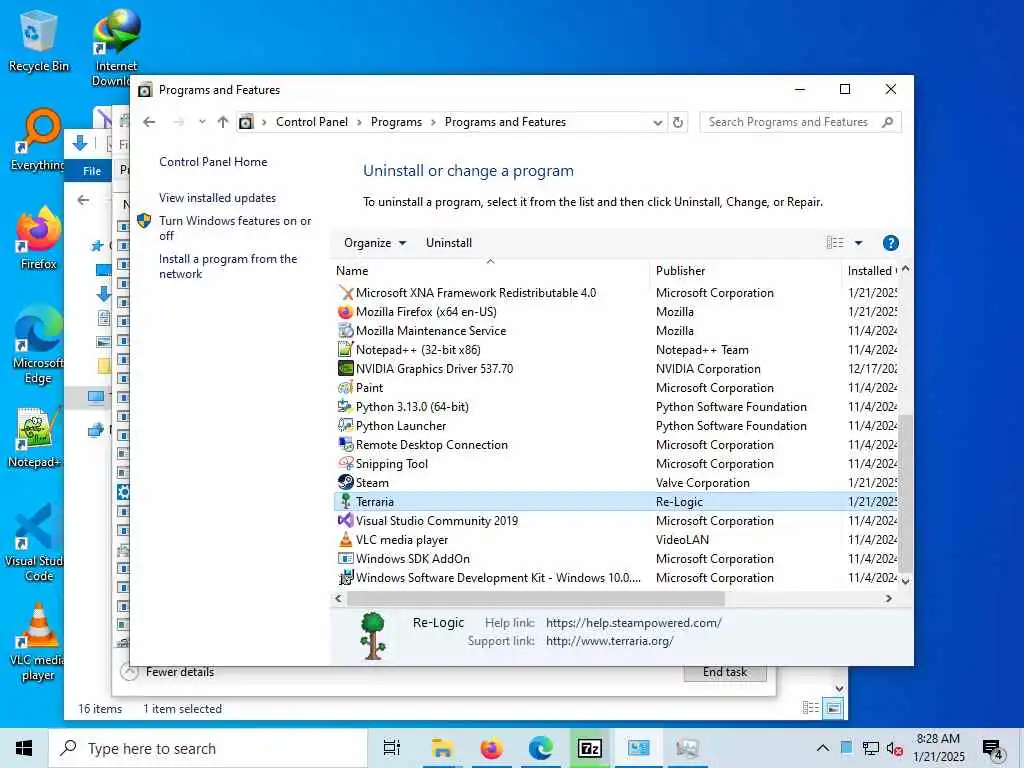
Task: Click the taskbar search box
Action: [x=208, y=748]
